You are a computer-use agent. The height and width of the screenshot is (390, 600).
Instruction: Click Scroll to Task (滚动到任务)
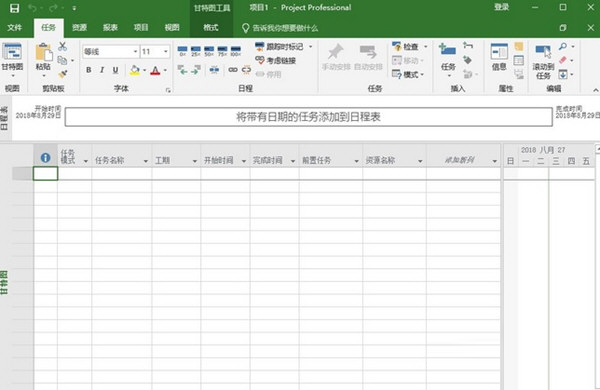(543, 61)
